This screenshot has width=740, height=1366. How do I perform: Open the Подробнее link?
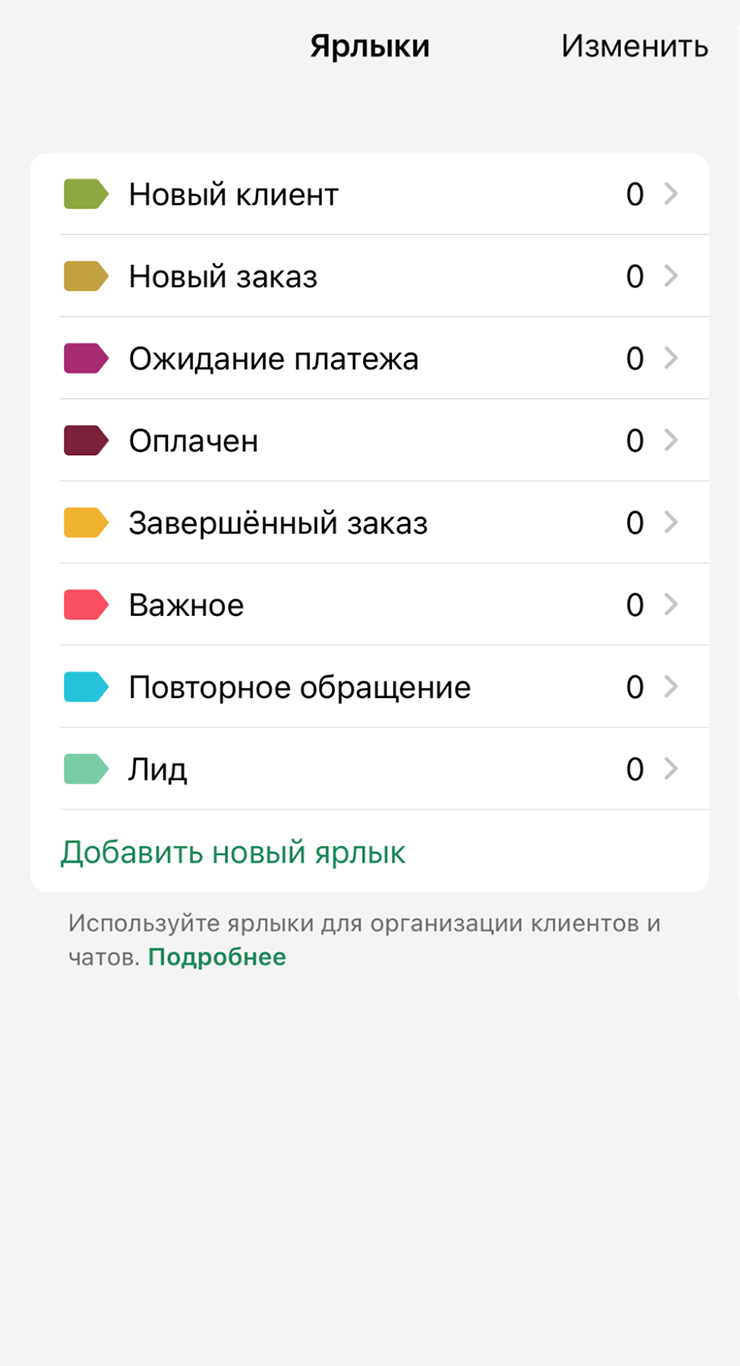click(217, 957)
